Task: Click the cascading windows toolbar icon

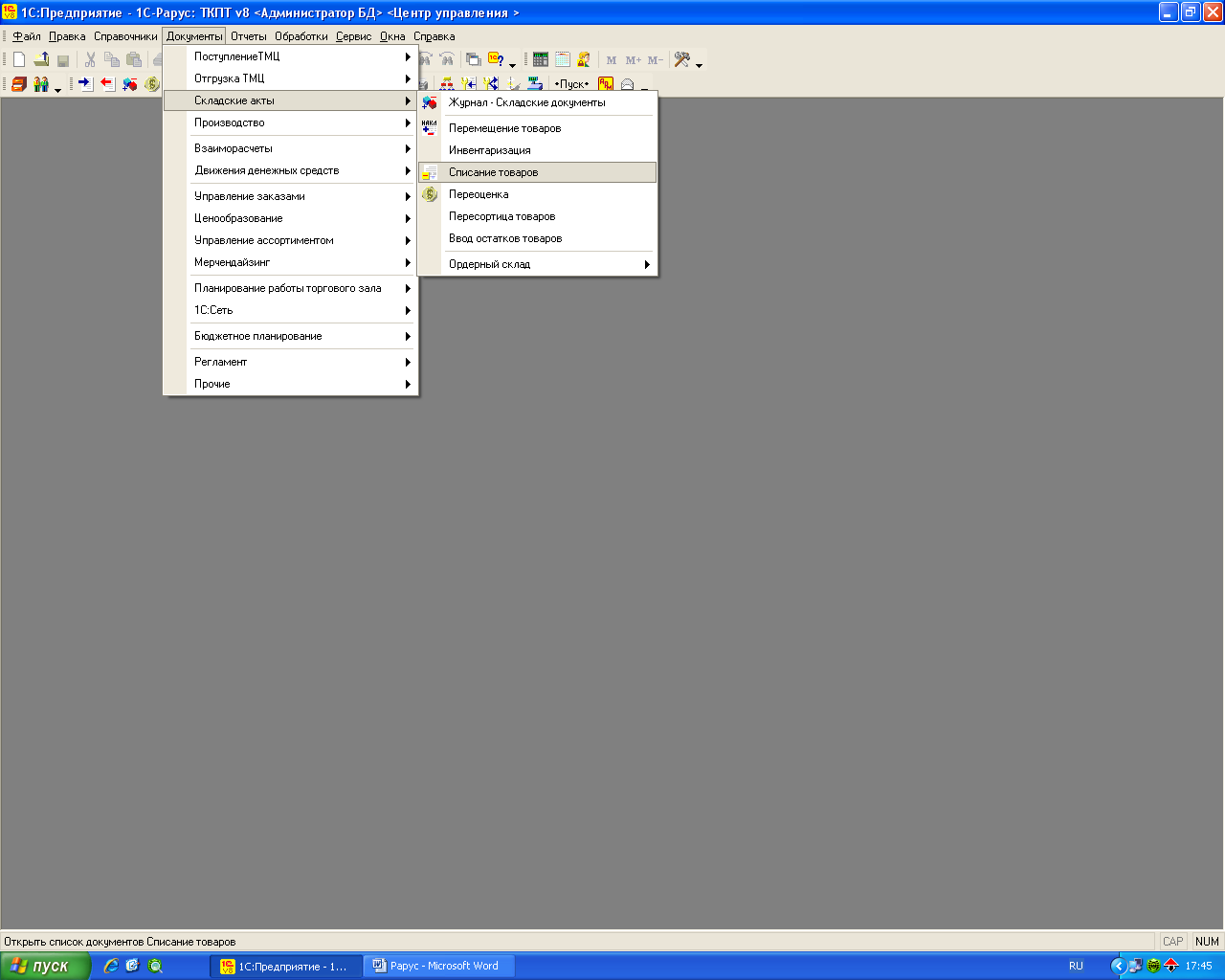Action: pos(473,59)
